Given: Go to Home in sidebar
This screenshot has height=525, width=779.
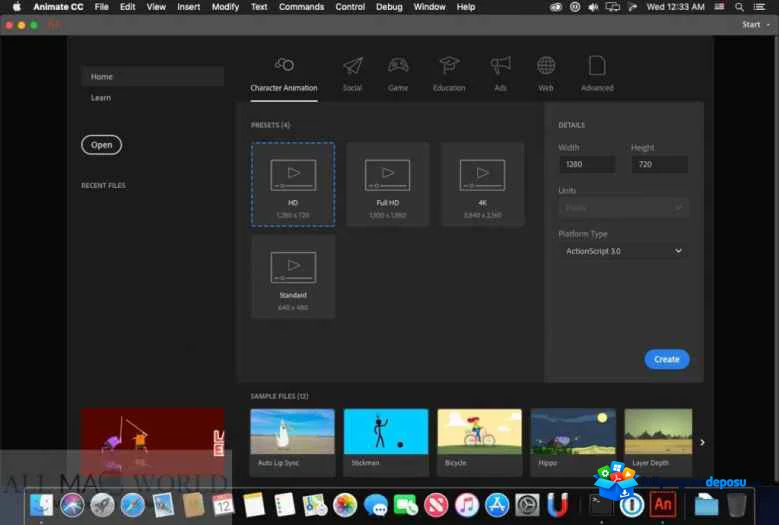Looking at the screenshot, I should [153, 76].
